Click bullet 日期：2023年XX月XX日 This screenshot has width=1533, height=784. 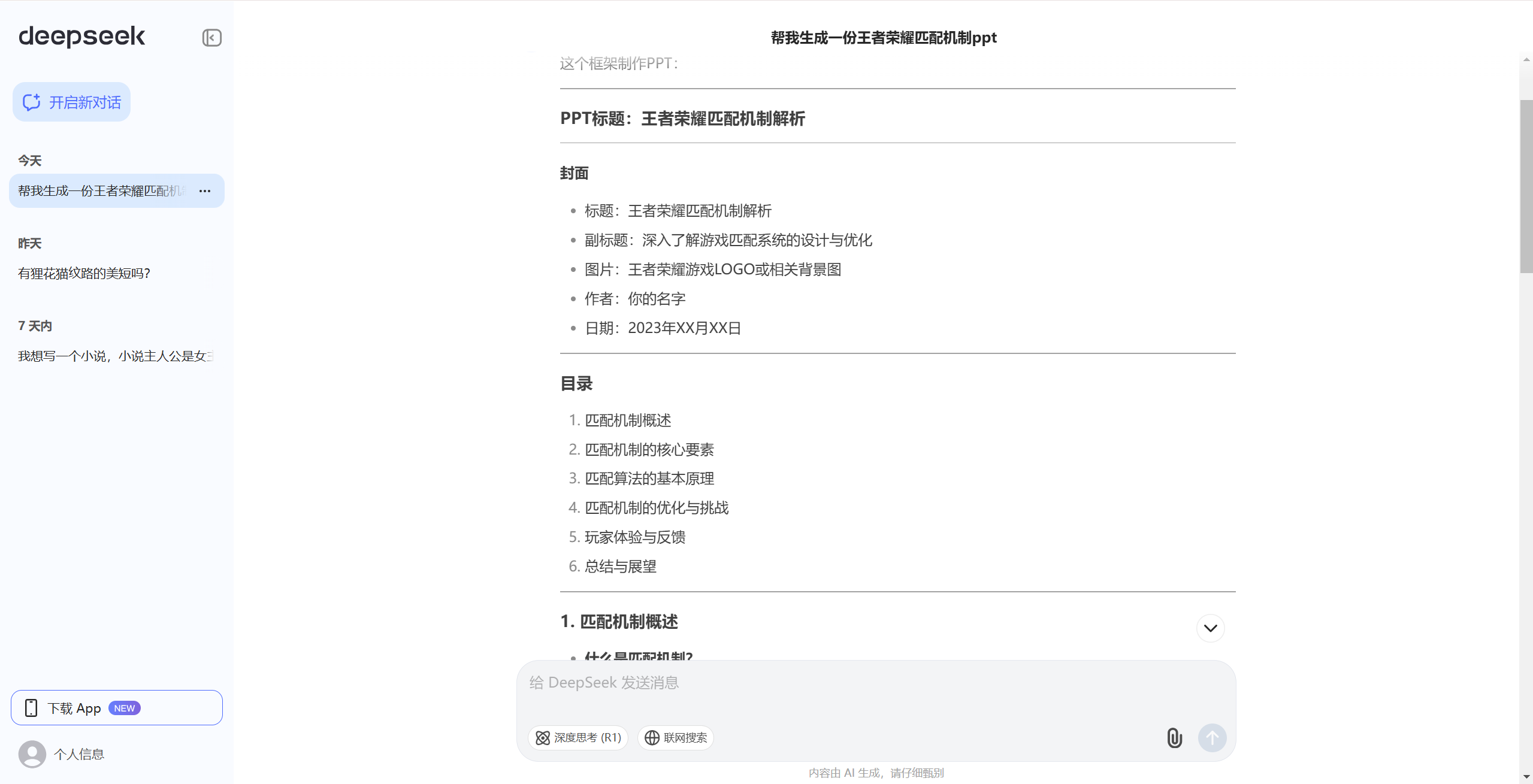663,328
